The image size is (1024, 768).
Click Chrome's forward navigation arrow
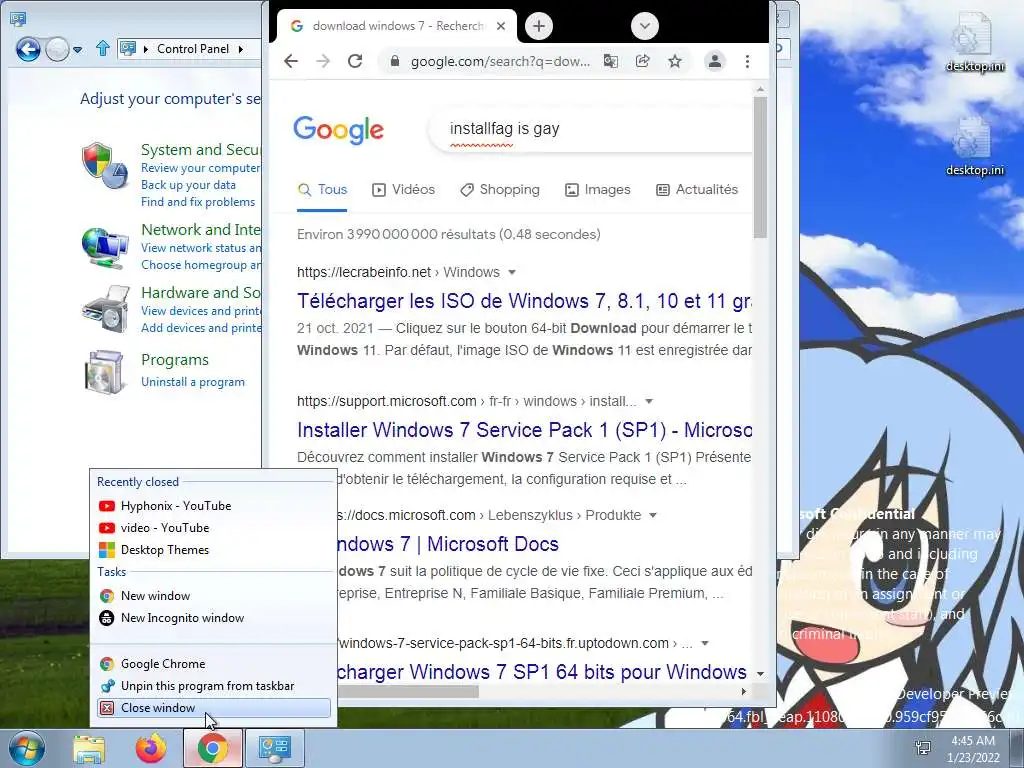click(x=323, y=61)
